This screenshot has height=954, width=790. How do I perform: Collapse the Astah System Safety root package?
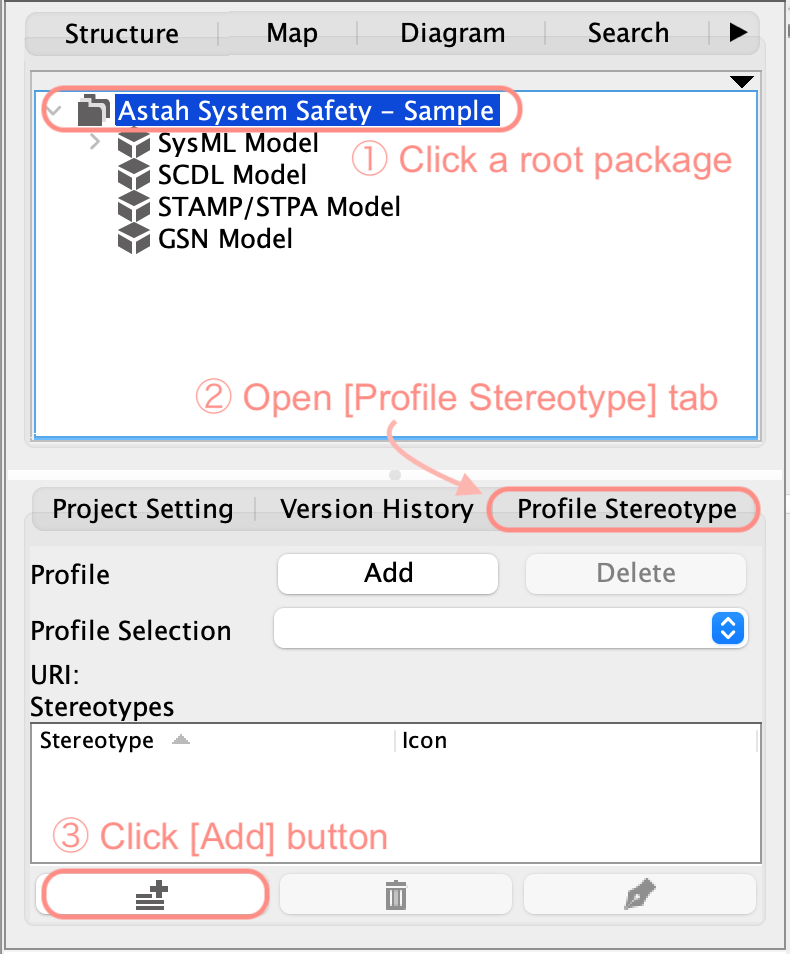click(x=55, y=111)
